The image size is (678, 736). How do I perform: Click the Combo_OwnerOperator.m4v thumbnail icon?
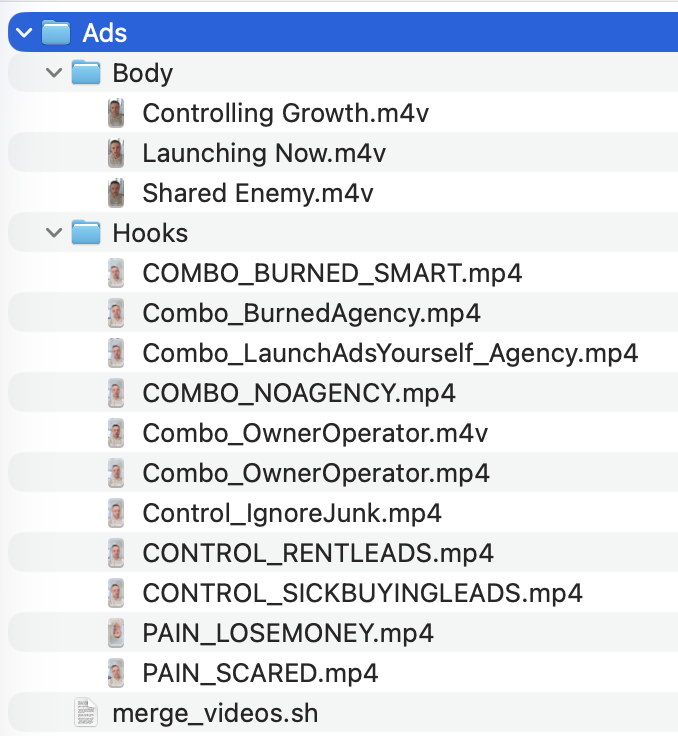[116, 433]
